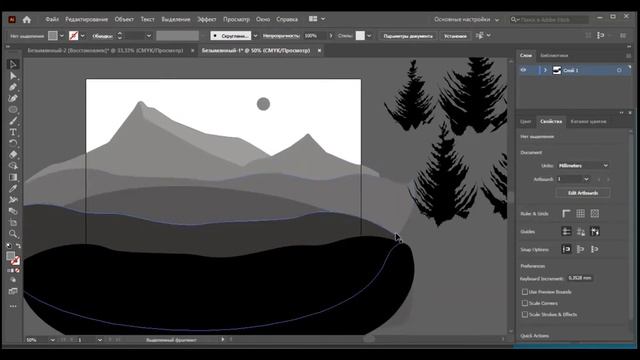The height and width of the screenshot is (360, 640).
Task: Click the fill color swatch in control bar
Action: click(x=53, y=36)
